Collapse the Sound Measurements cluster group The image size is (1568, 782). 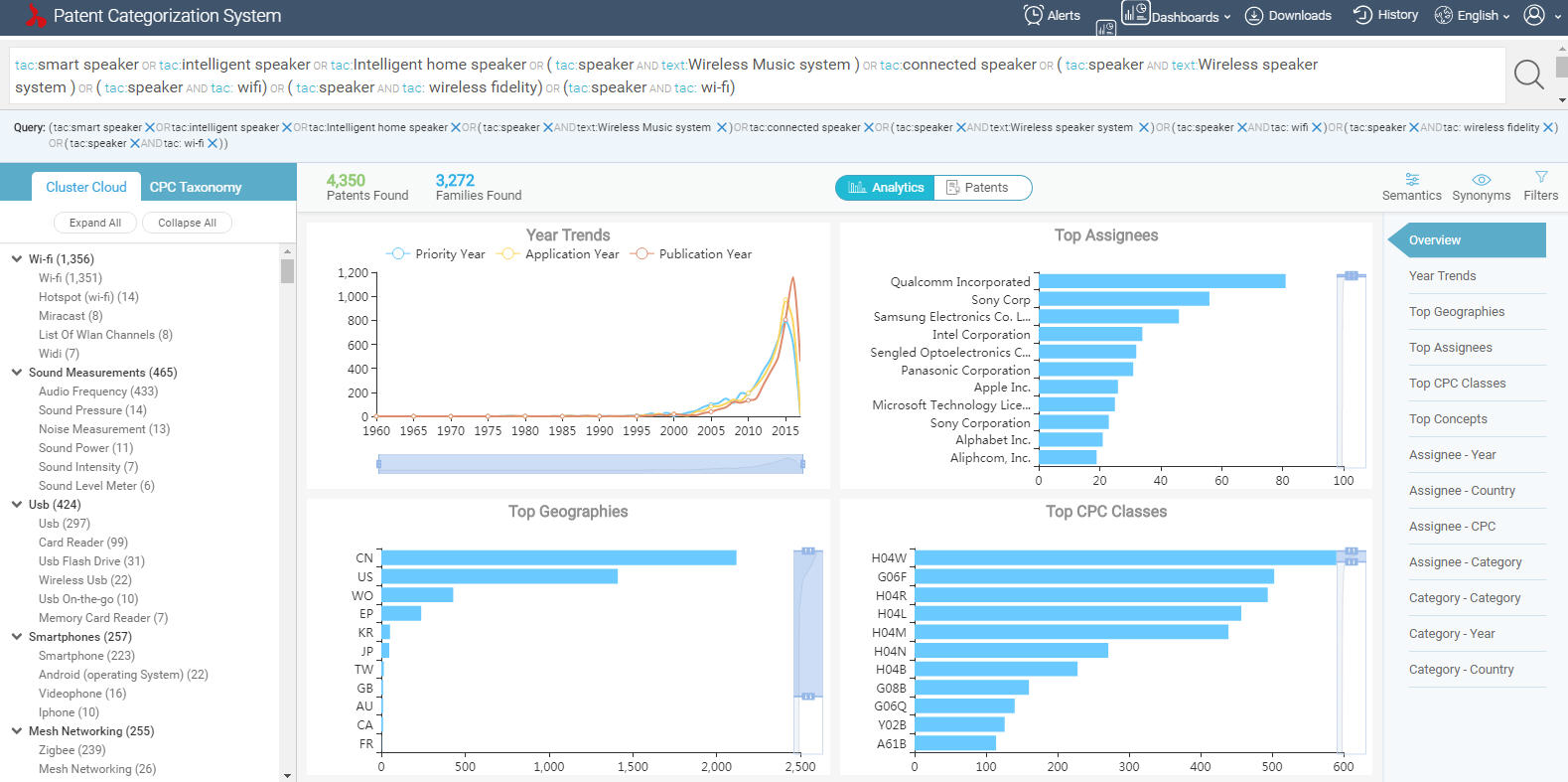click(17, 373)
